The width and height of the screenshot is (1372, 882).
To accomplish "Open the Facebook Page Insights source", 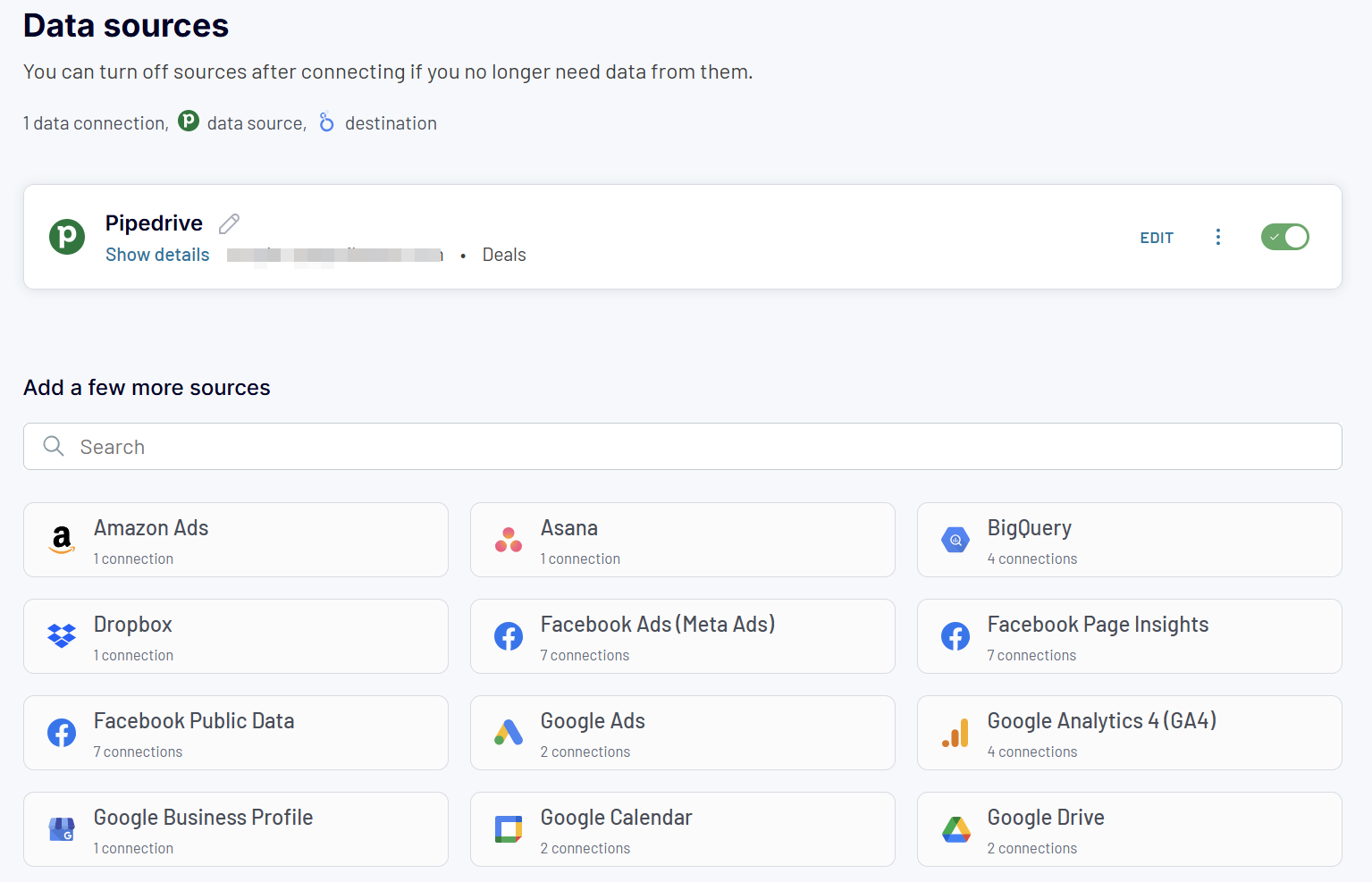I will 1129,636.
